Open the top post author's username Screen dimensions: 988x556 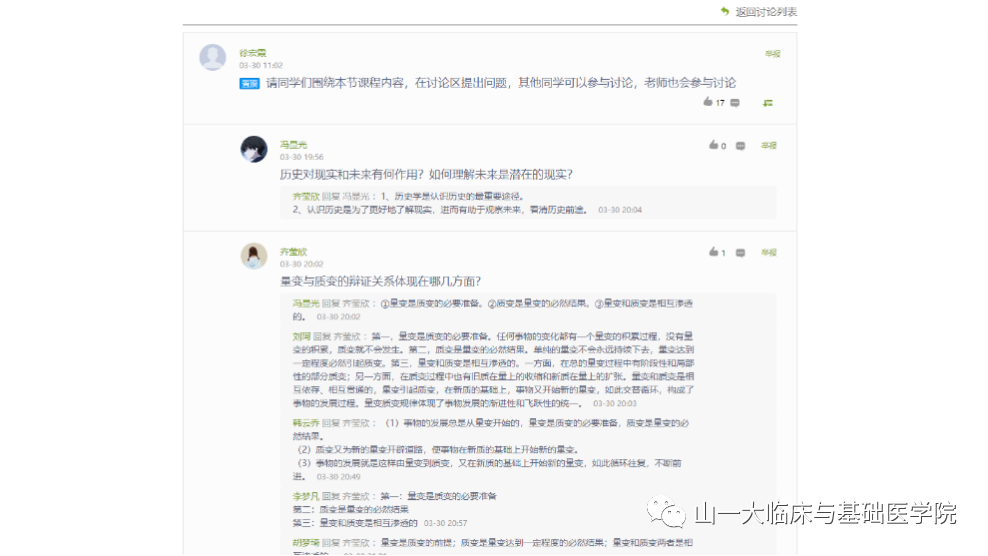click(252, 52)
